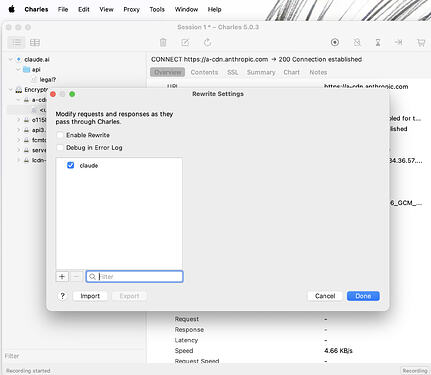Add a new rewrite set with plus
The height and width of the screenshot is (375, 431).
pyautogui.click(x=62, y=276)
